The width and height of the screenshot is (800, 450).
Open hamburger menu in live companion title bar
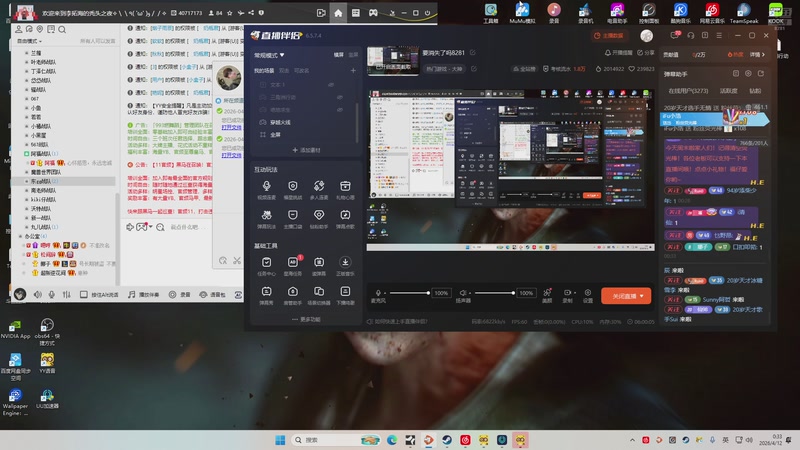pyautogui.click(x=719, y=35)
